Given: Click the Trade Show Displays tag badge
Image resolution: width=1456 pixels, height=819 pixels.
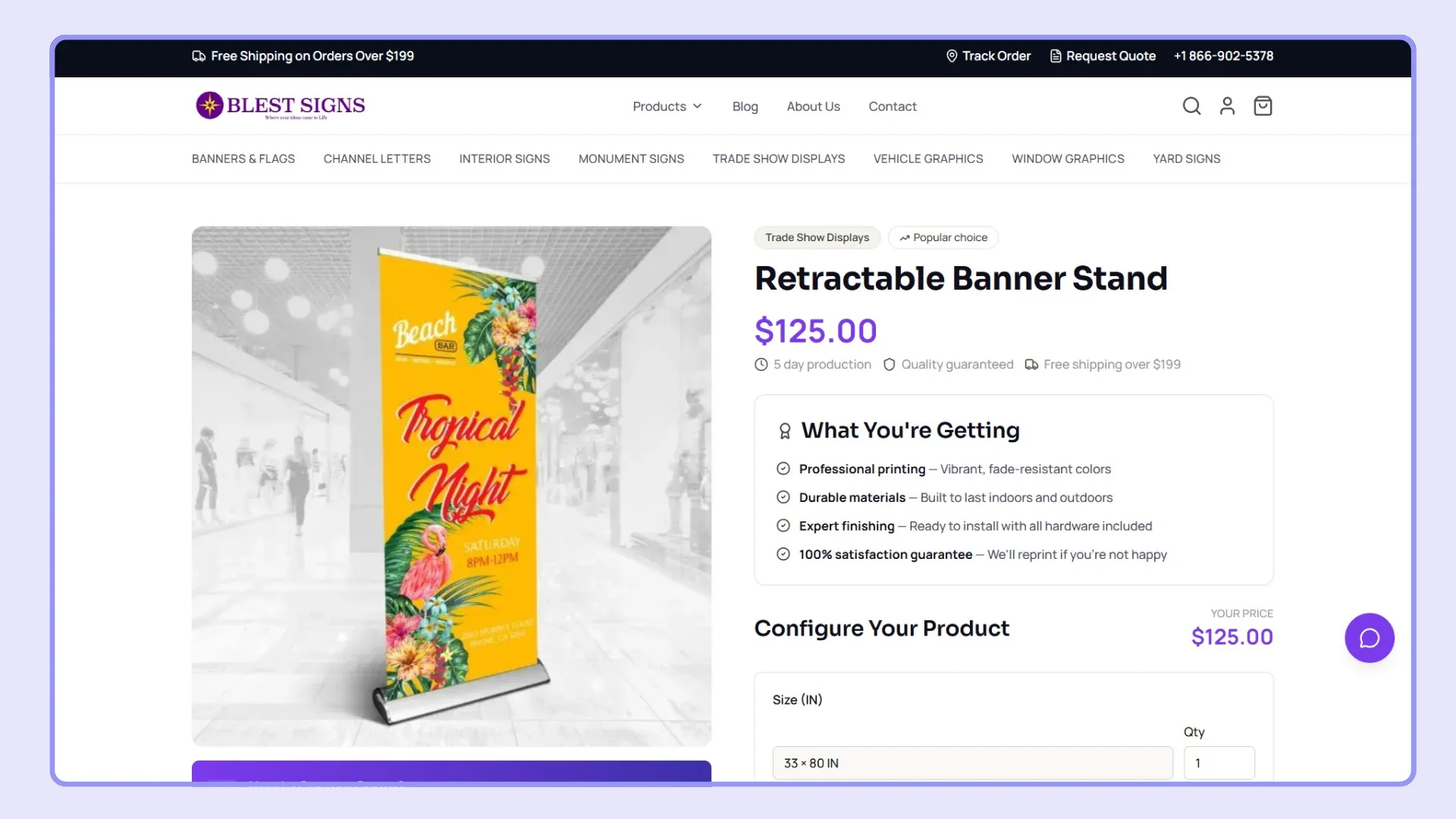Looking at the screenshot, I should point(817,237).
